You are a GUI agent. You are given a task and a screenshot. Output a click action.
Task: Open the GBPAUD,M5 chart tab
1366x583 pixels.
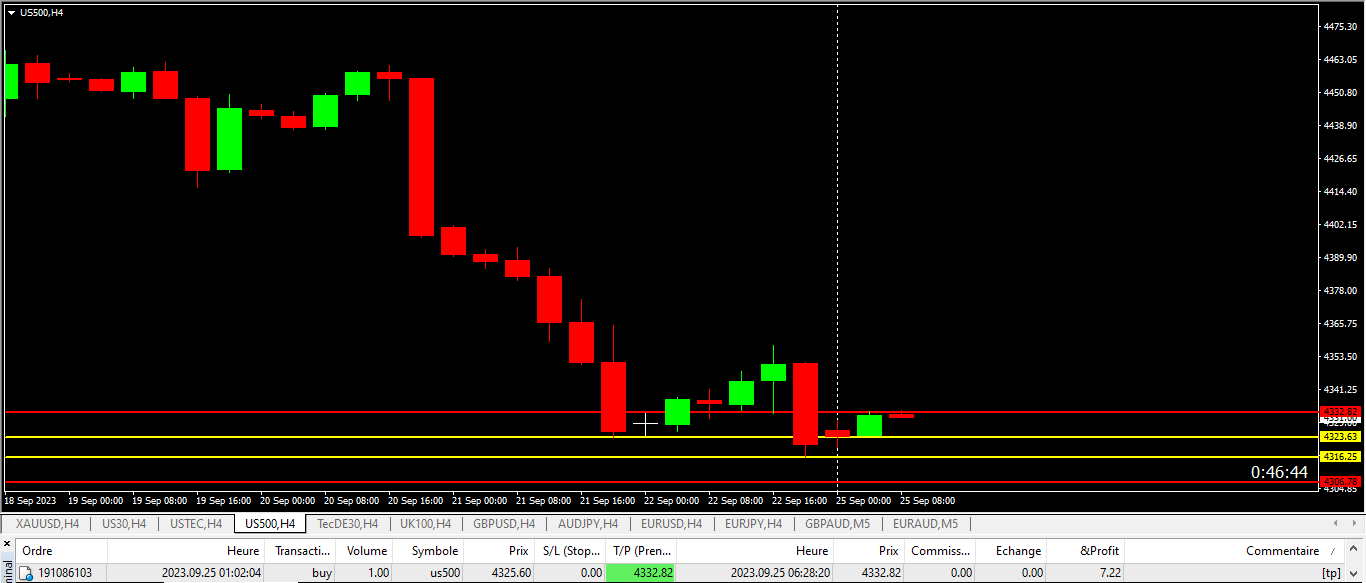click(837, 523)
